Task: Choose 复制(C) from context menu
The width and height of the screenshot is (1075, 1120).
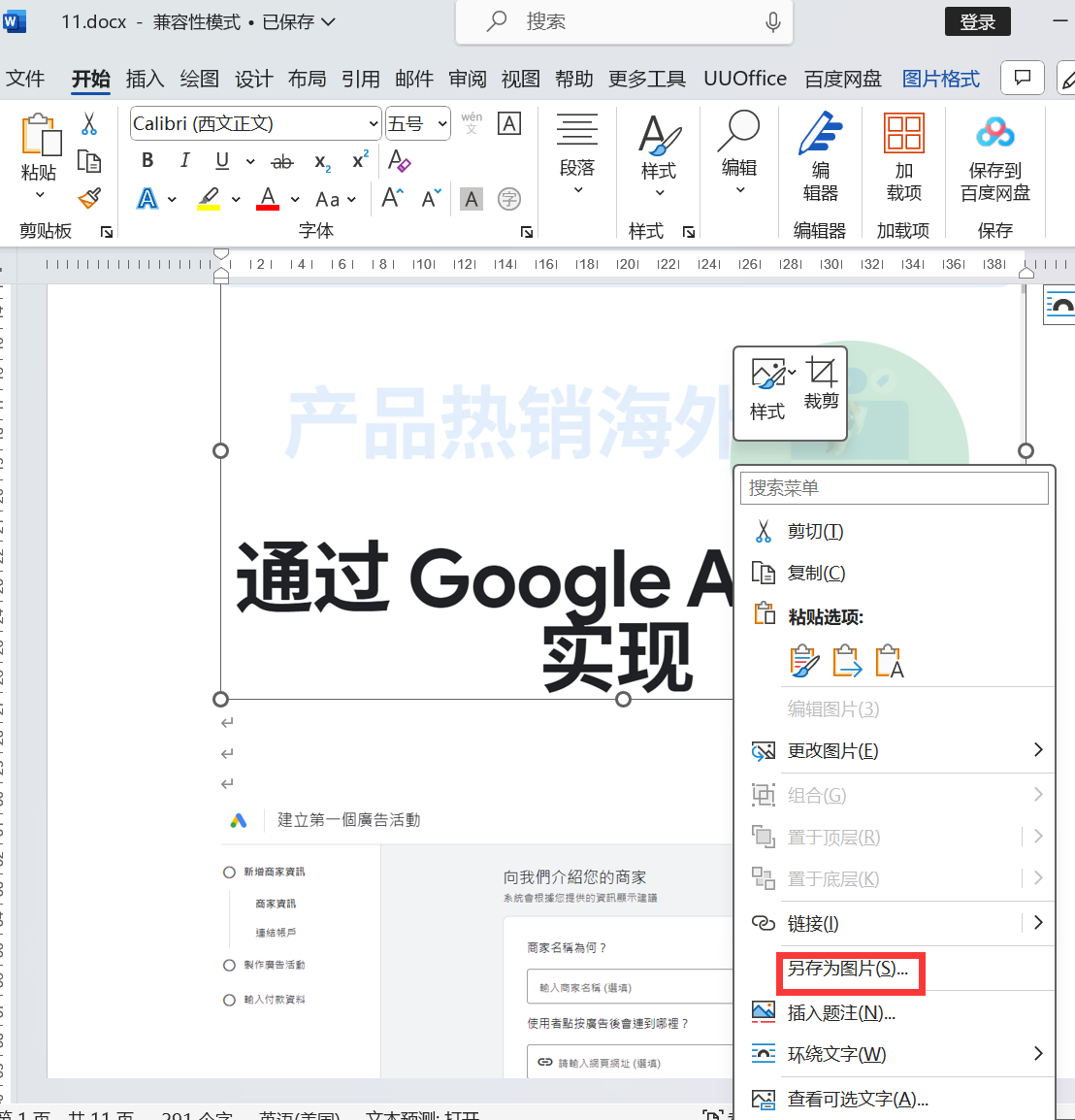Action: (895, 573)
